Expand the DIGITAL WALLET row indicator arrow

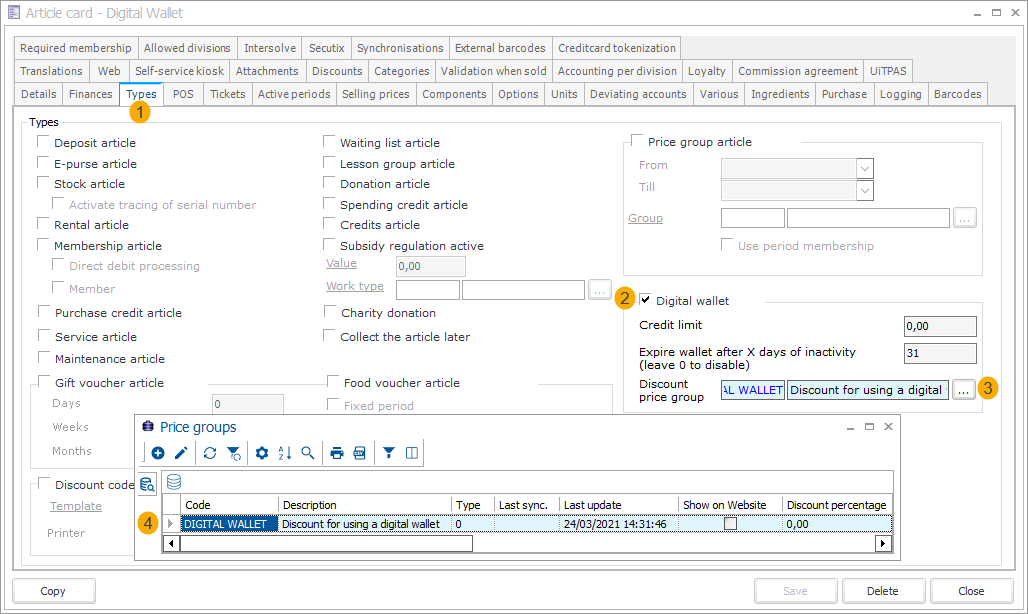[171, 524]
